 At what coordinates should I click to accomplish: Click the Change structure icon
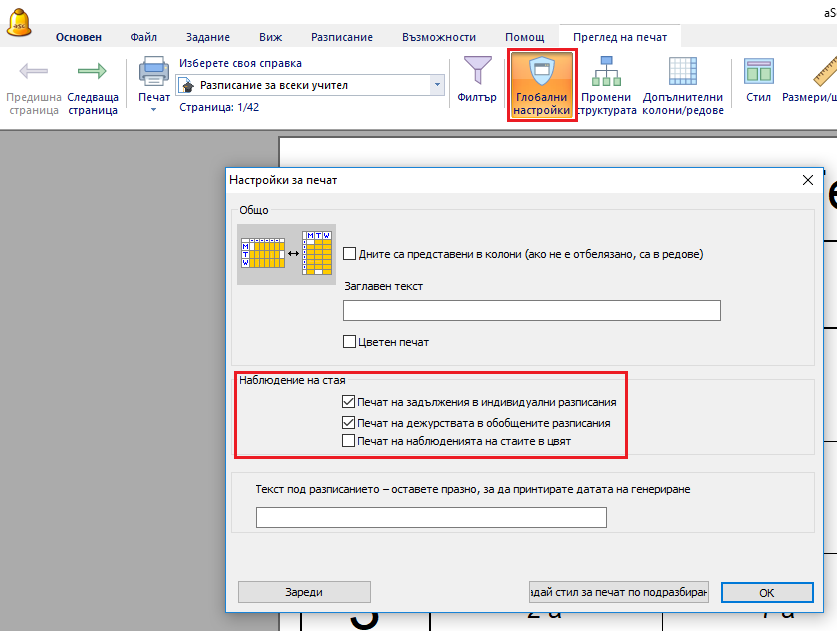pos(606,72)
